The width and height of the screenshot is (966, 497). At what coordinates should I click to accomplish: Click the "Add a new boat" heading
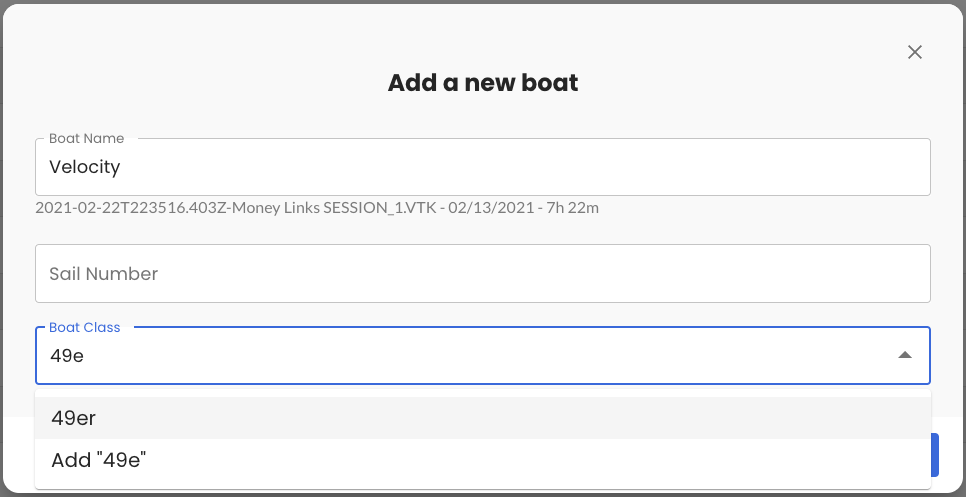click(483, 82)
